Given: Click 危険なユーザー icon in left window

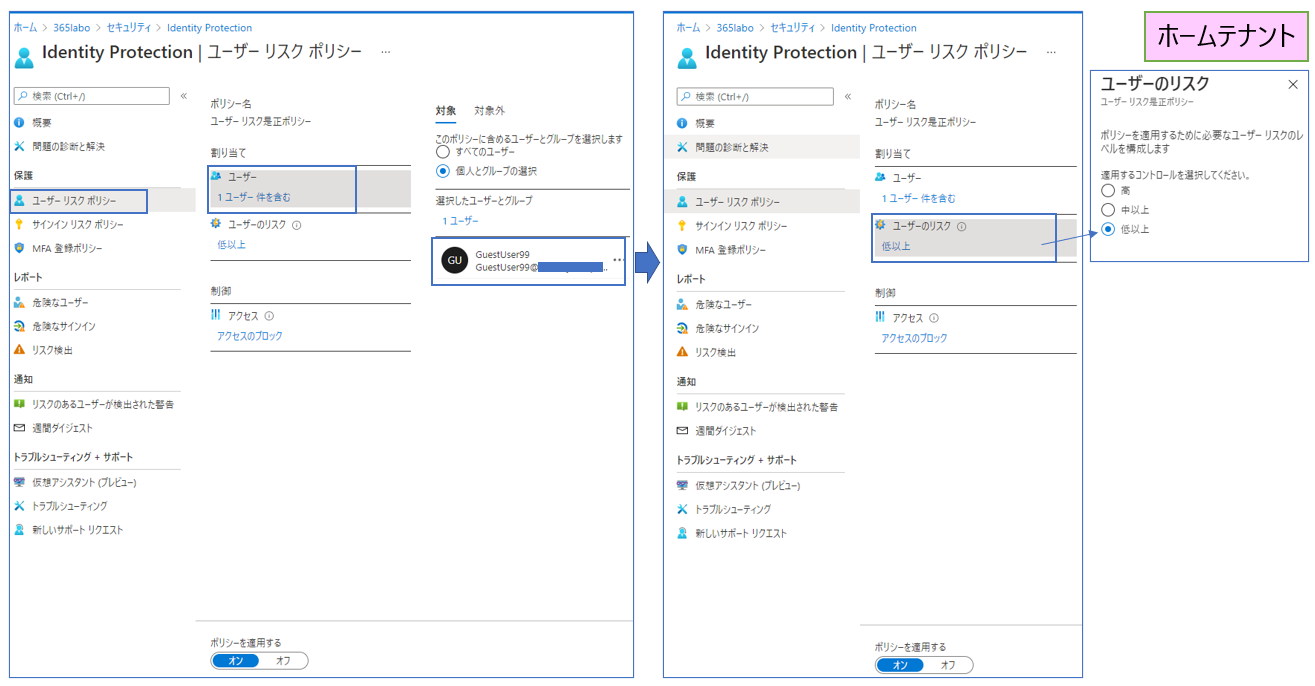Looking at the screenshot, I should pos(20,302).
